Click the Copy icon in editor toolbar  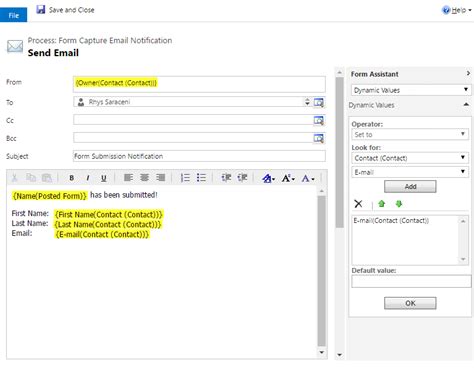coord(31,178)
